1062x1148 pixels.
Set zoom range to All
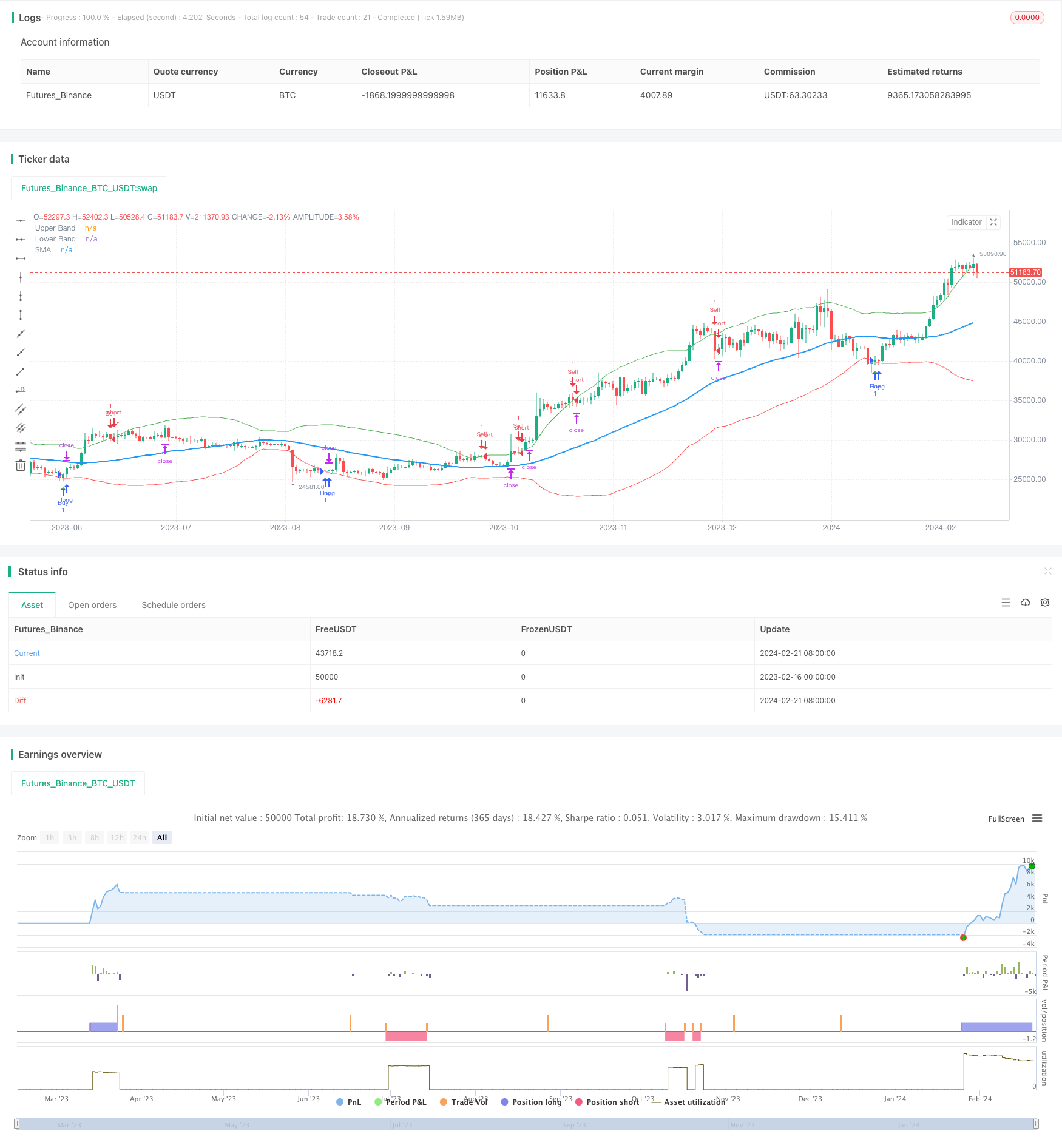(x=162, y=837)
